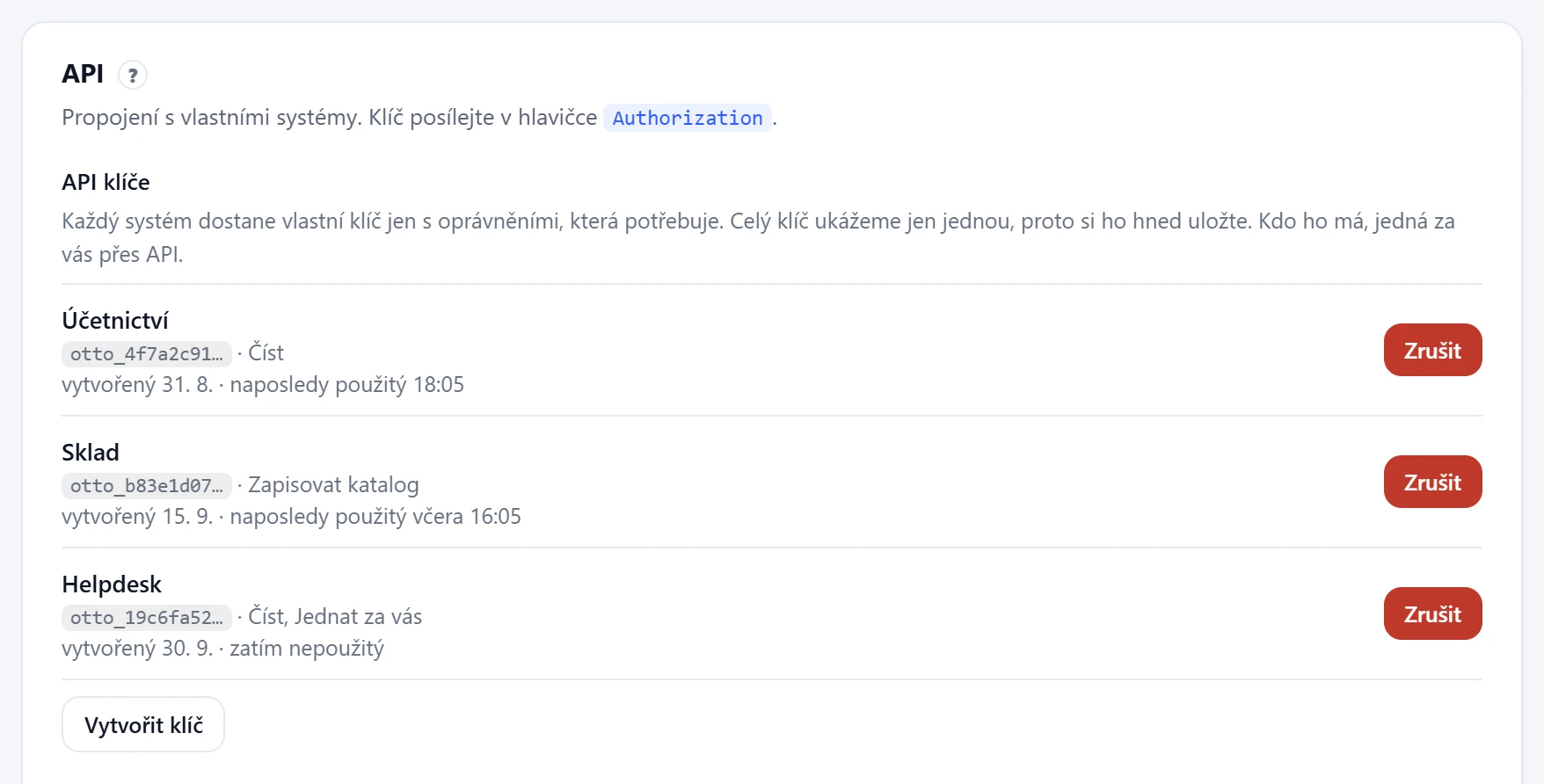The height and width of the screenshot is (784, 1544).
Task: Click the Vytvořit klíč button
Action: pos(143,724)
